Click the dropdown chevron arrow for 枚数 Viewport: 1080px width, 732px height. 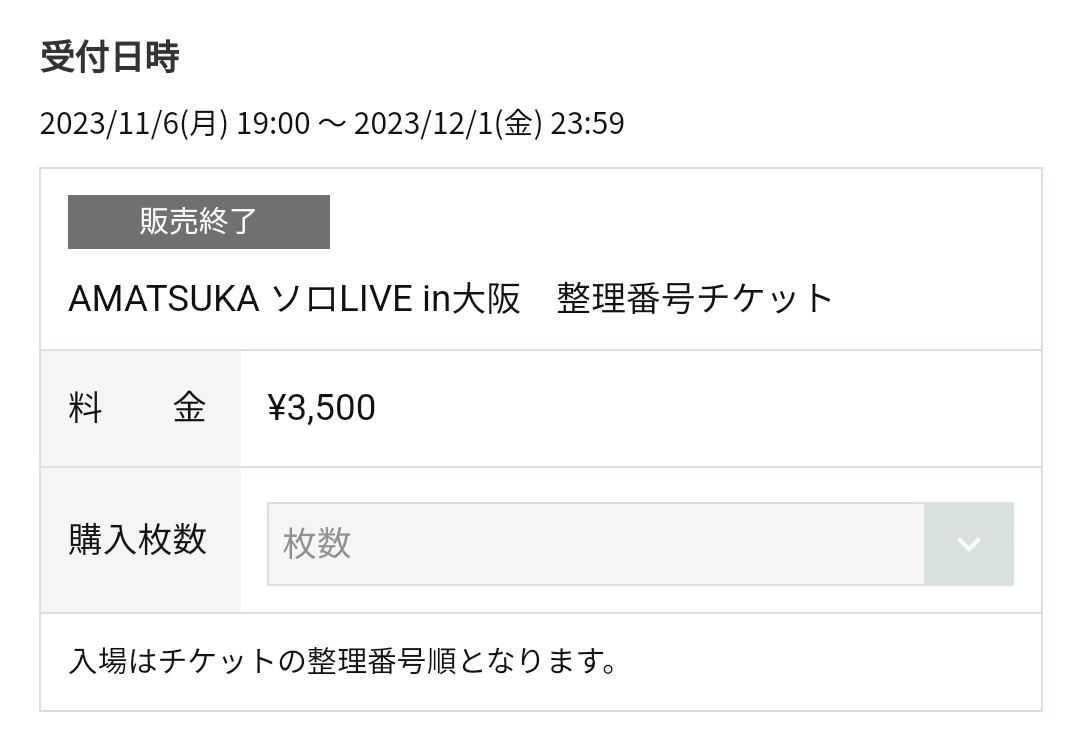click(968, 544)
